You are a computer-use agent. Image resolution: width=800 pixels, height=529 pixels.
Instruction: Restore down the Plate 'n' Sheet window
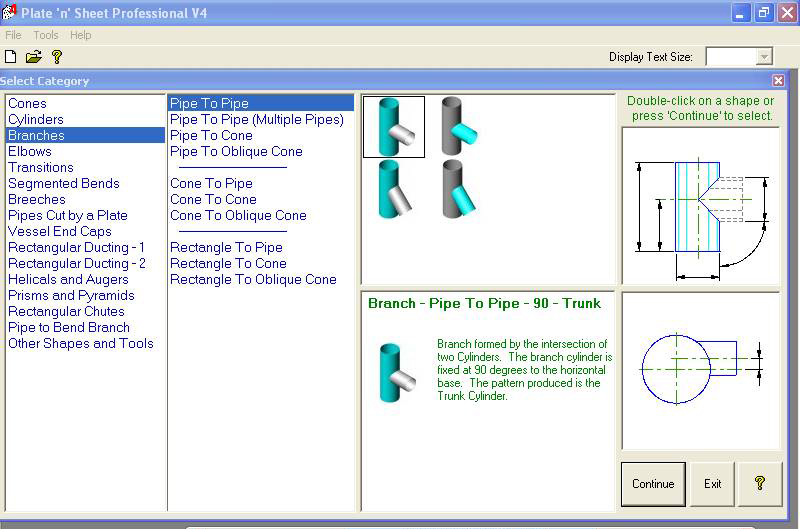[x=764, y=13]
